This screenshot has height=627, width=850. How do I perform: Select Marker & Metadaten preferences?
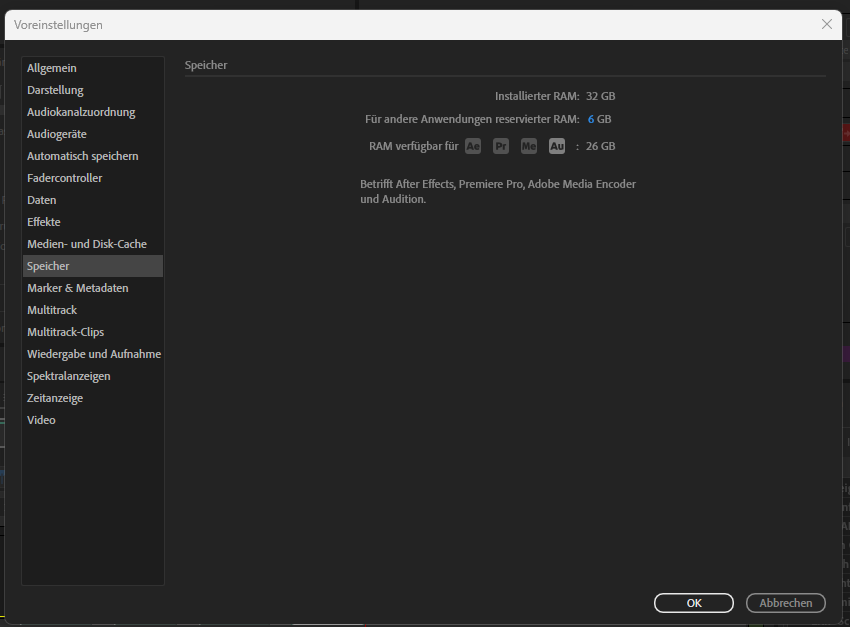coord(77,287)
